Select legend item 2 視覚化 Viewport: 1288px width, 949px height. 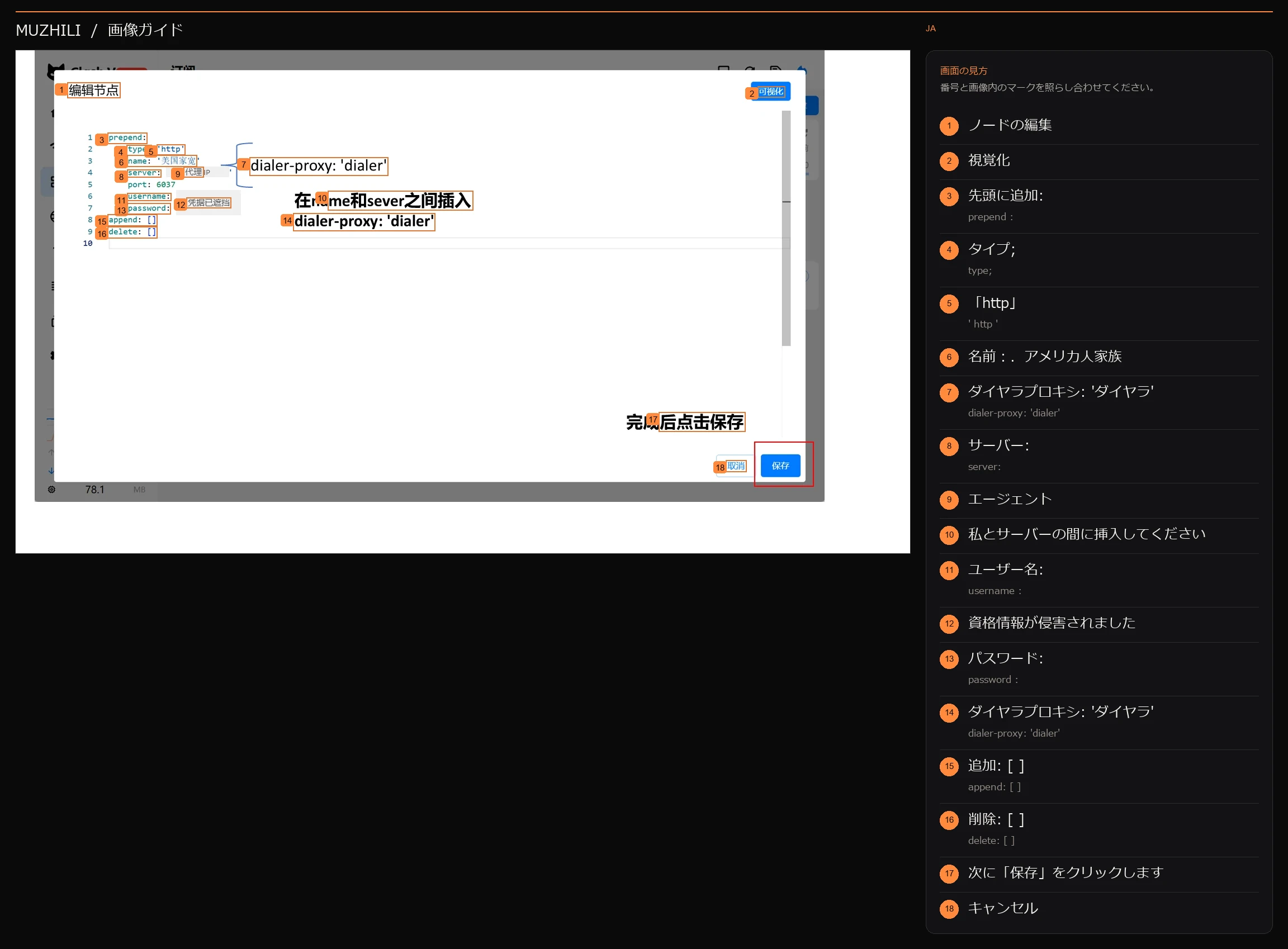click(1099, 161)
